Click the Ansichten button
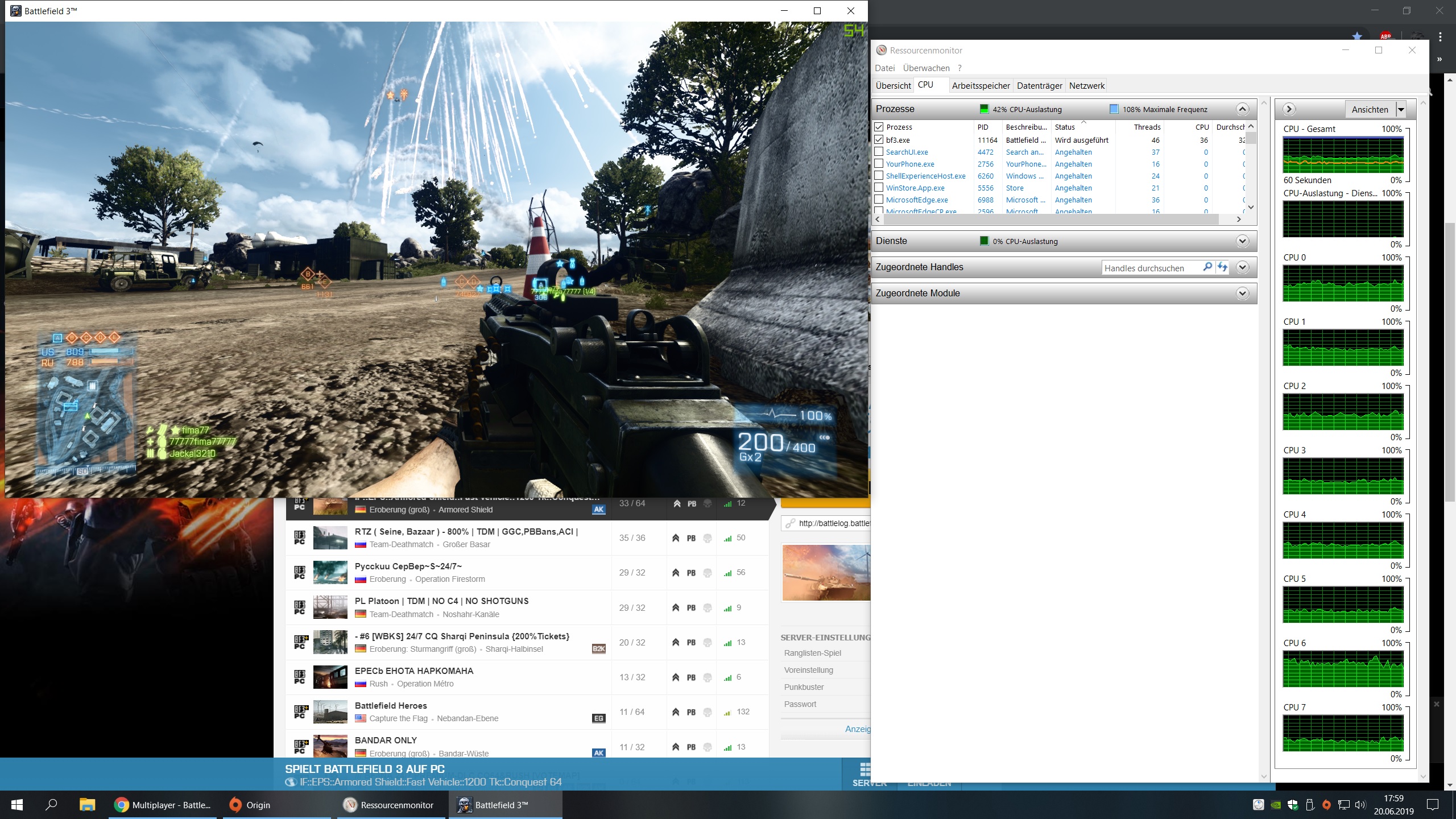 tap(1370, 109)
